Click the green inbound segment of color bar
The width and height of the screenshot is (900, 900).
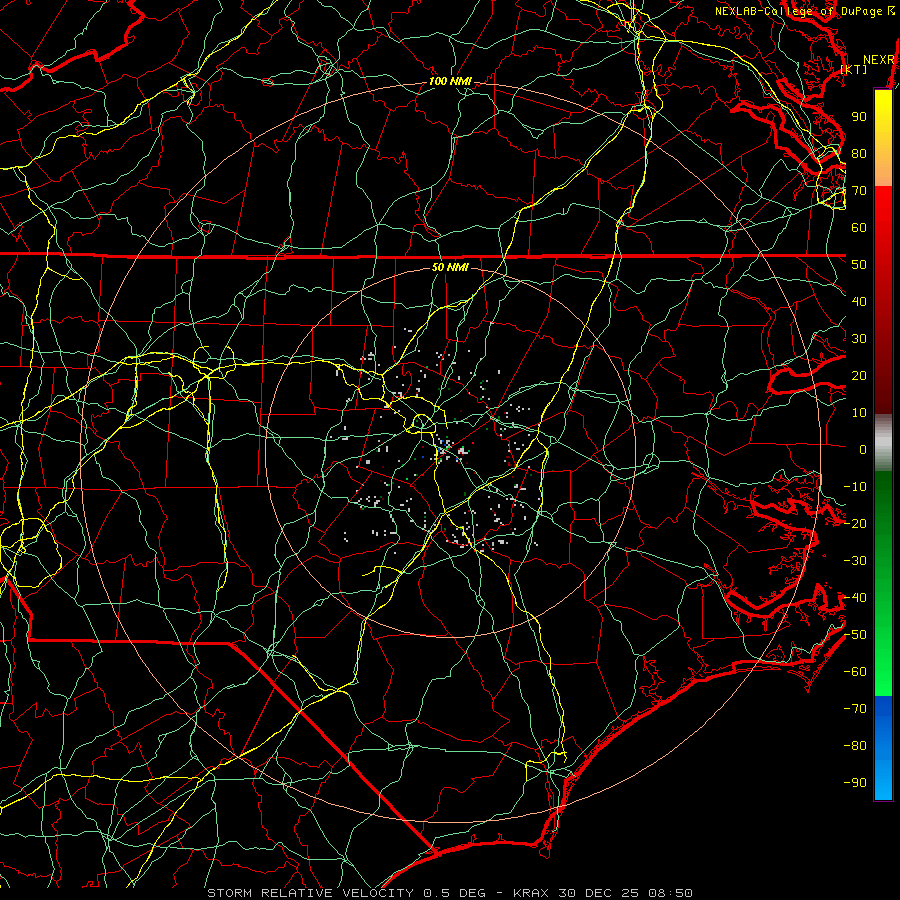[883, 583]
